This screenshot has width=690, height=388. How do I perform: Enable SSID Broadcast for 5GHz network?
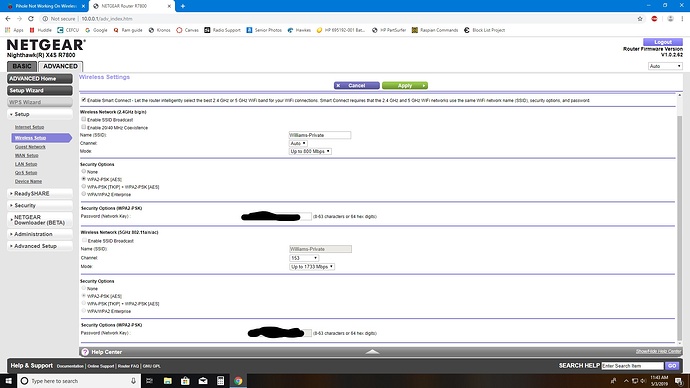[x=84, y=240]
